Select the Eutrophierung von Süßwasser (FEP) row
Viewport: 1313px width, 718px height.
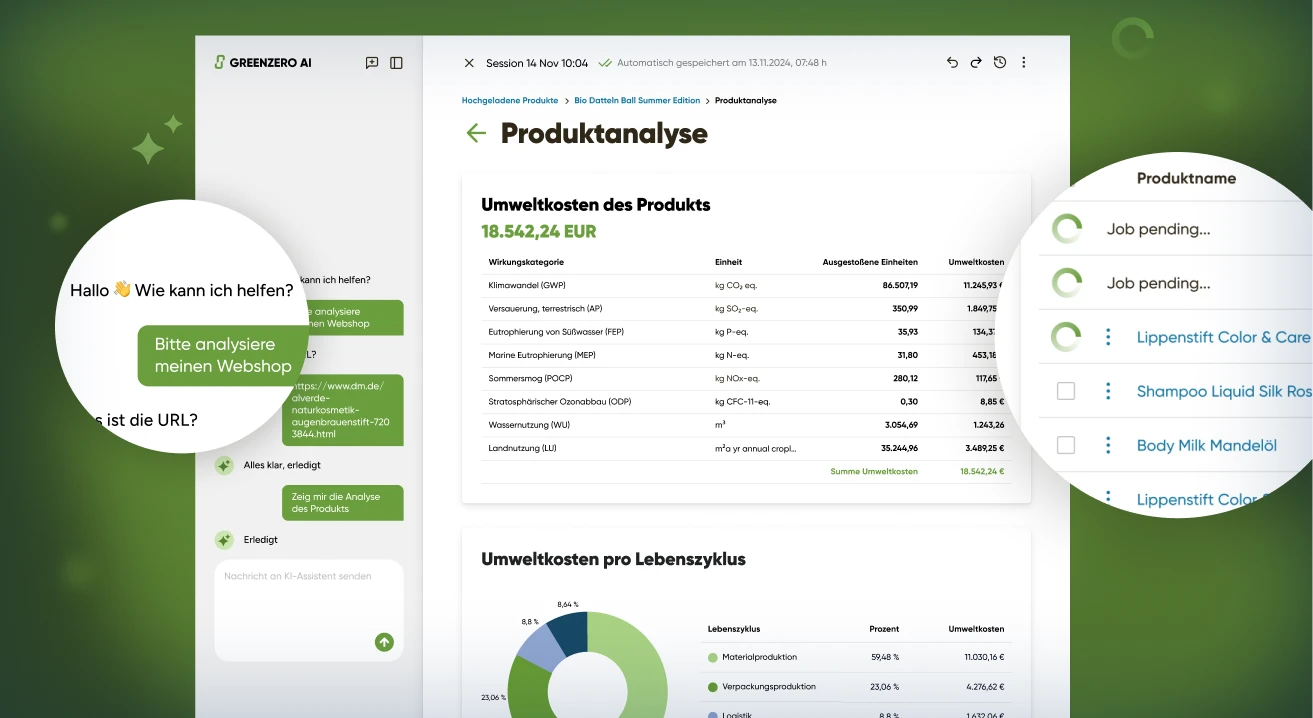(x=746, y=331)
